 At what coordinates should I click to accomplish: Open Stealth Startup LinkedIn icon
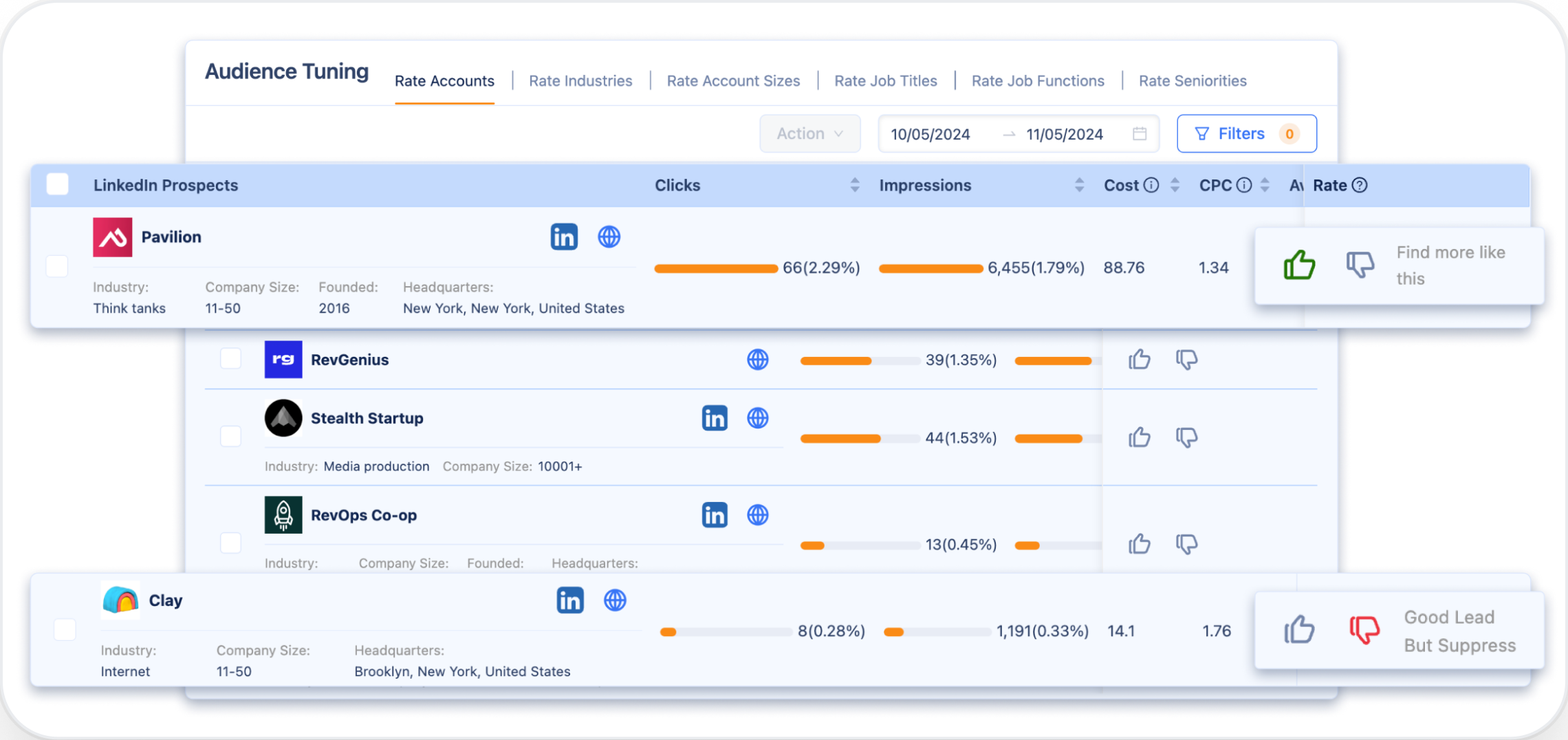[x=715, y=417]
